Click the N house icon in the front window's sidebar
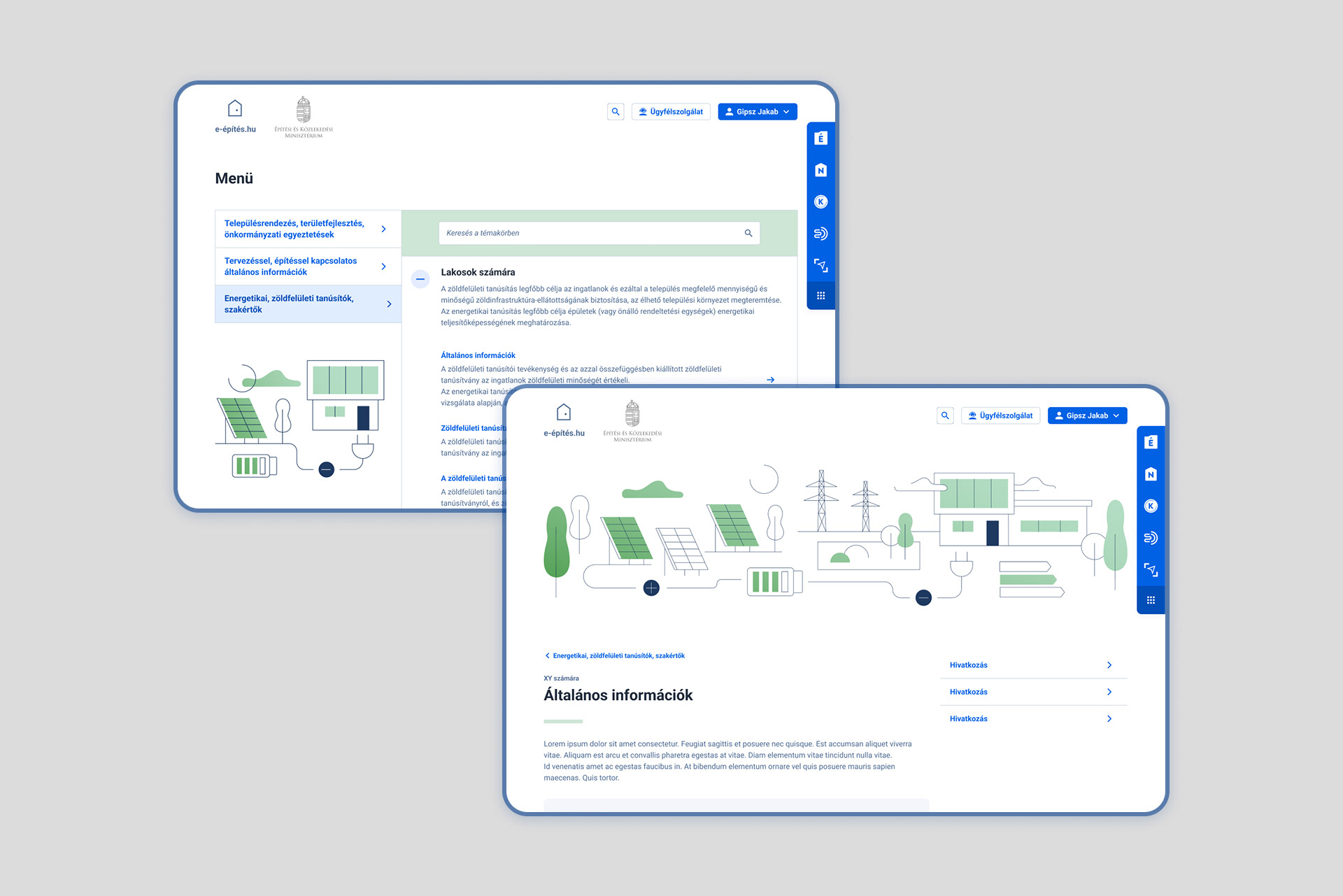Screen dimensions: 1343x896 (1151, 474)
